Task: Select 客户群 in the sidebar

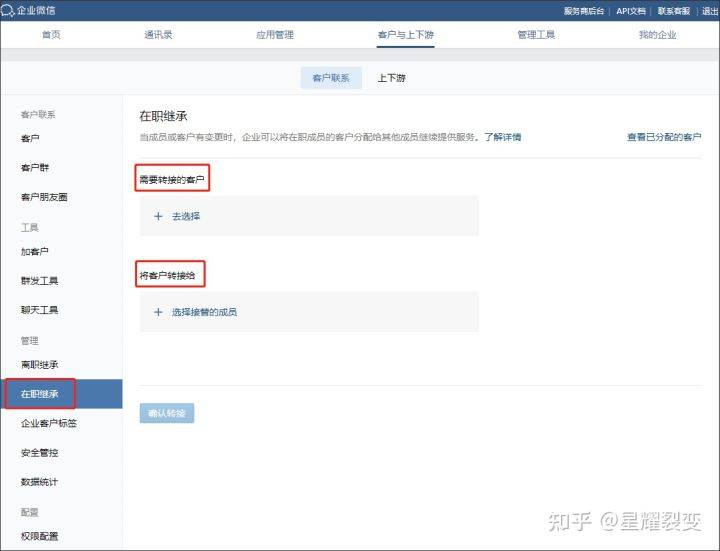Action: (x=35, y=168)
